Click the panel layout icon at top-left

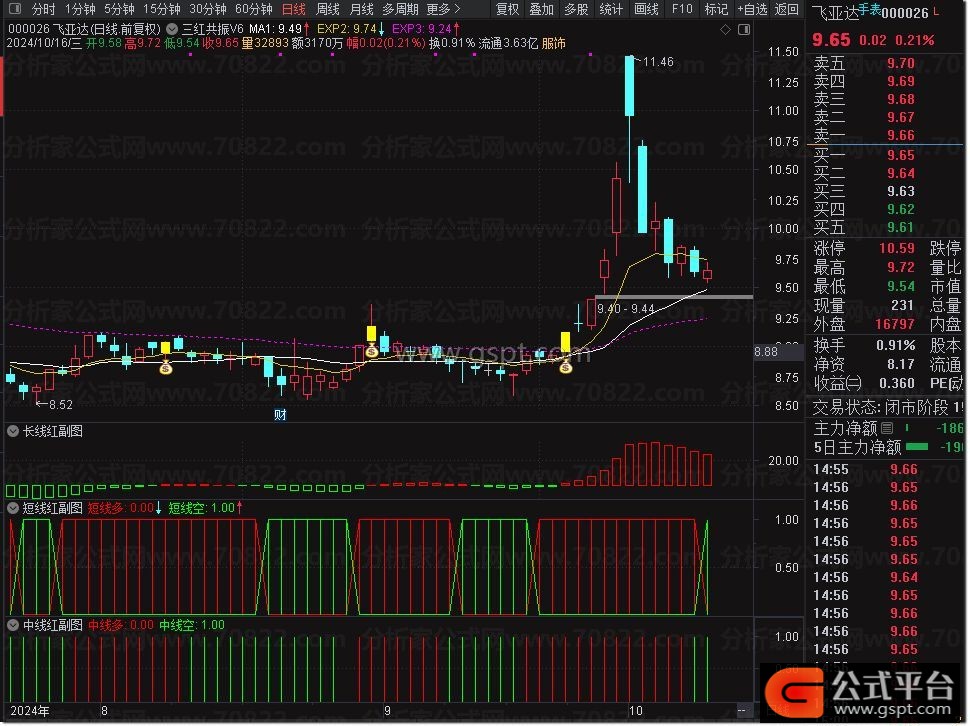(x=15, y=9)
